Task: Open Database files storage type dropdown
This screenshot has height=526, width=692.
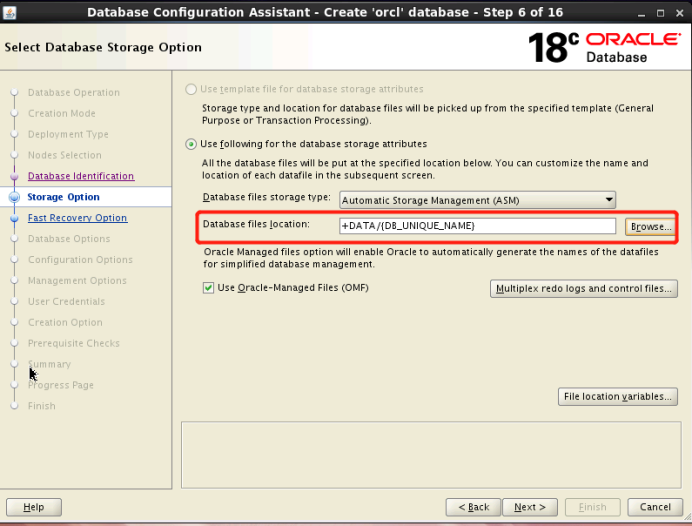Action: [x=478, y=200]
